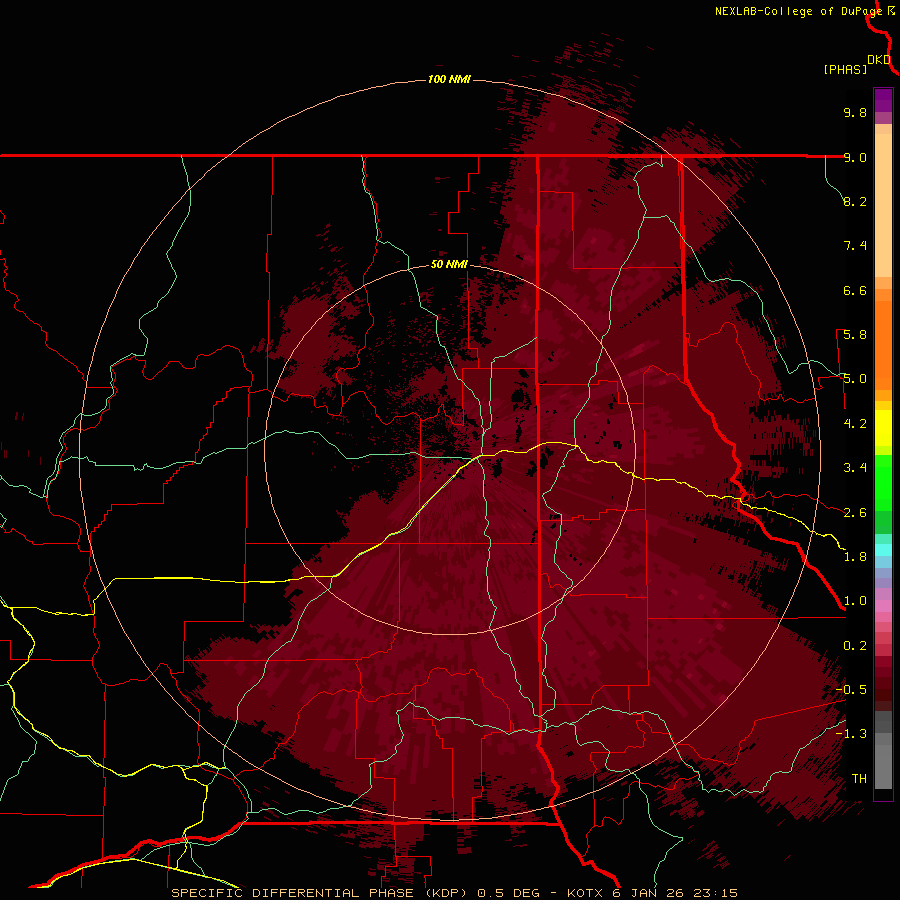
Task: Click the TH threshold label on the scale
Action: [859, 779]
